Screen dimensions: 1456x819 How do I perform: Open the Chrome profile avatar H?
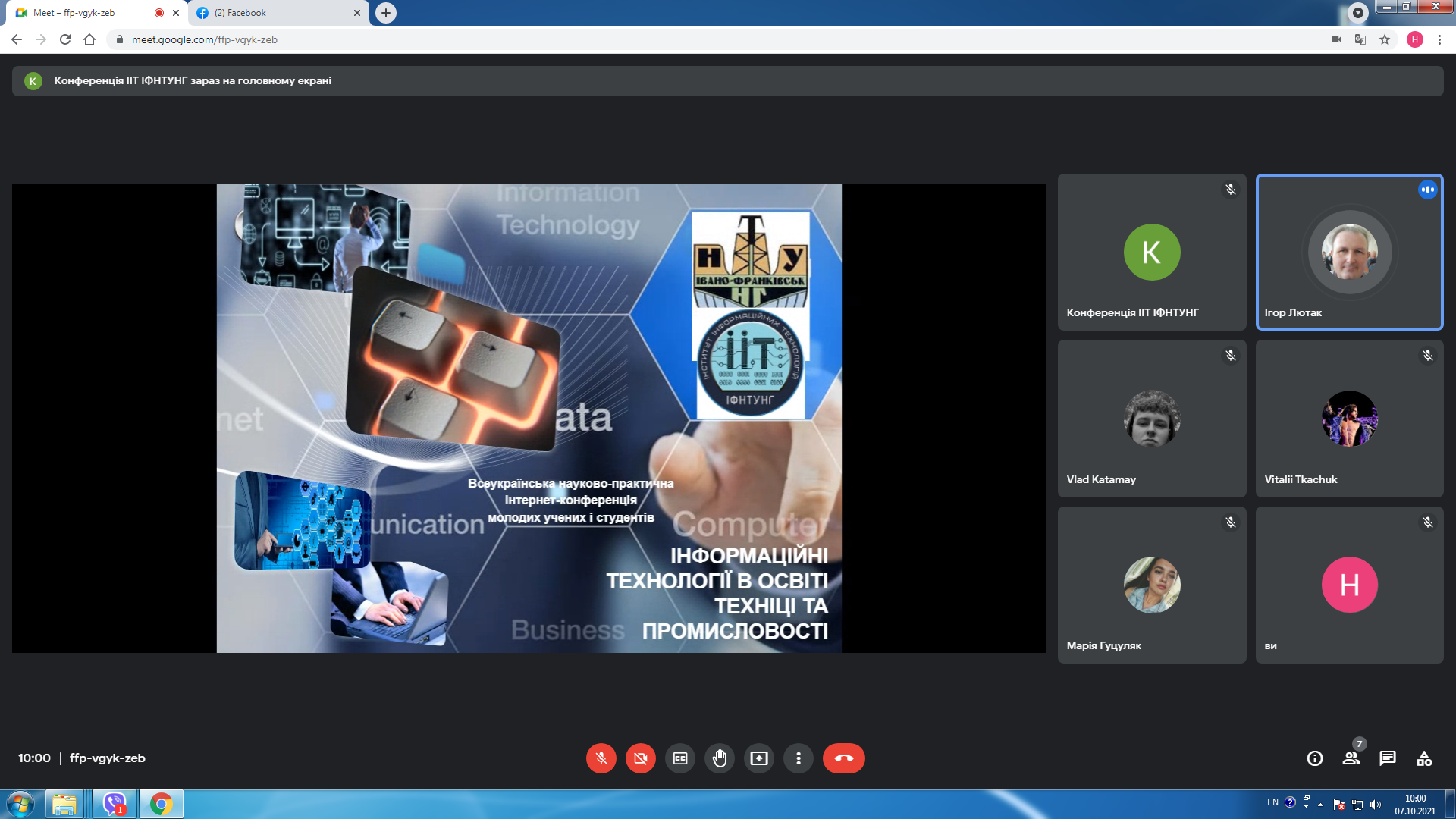pos(1415,39)
